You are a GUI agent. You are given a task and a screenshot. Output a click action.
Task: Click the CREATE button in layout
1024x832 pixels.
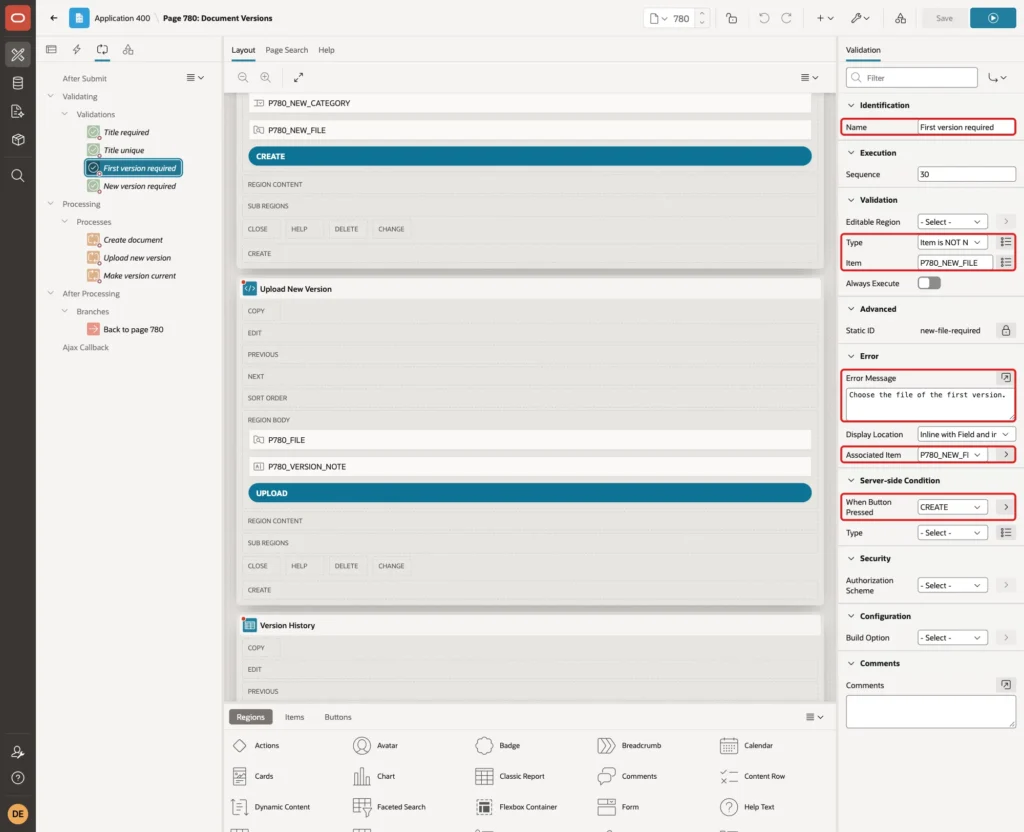[530, 156]
